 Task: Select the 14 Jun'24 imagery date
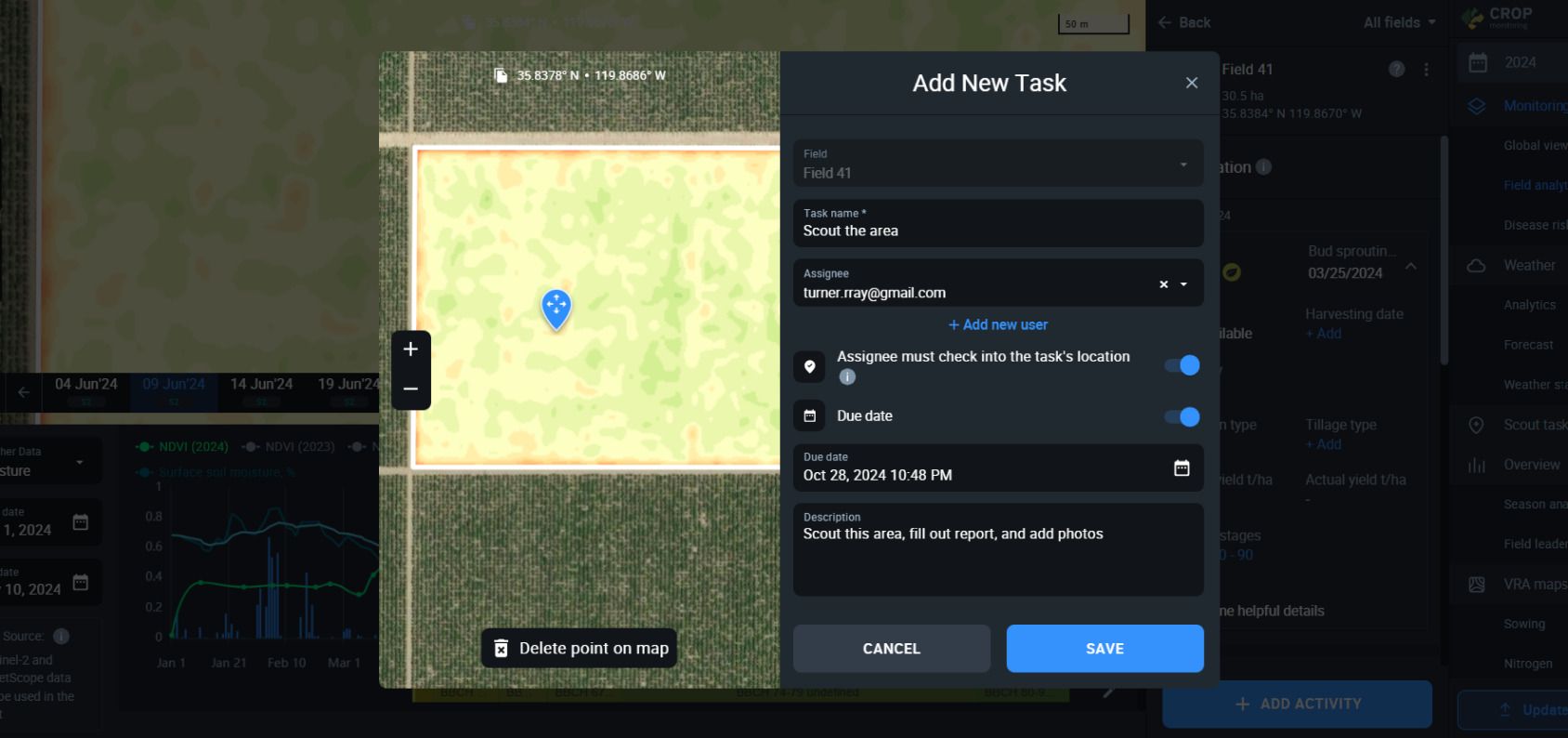(x=261, y=391)
